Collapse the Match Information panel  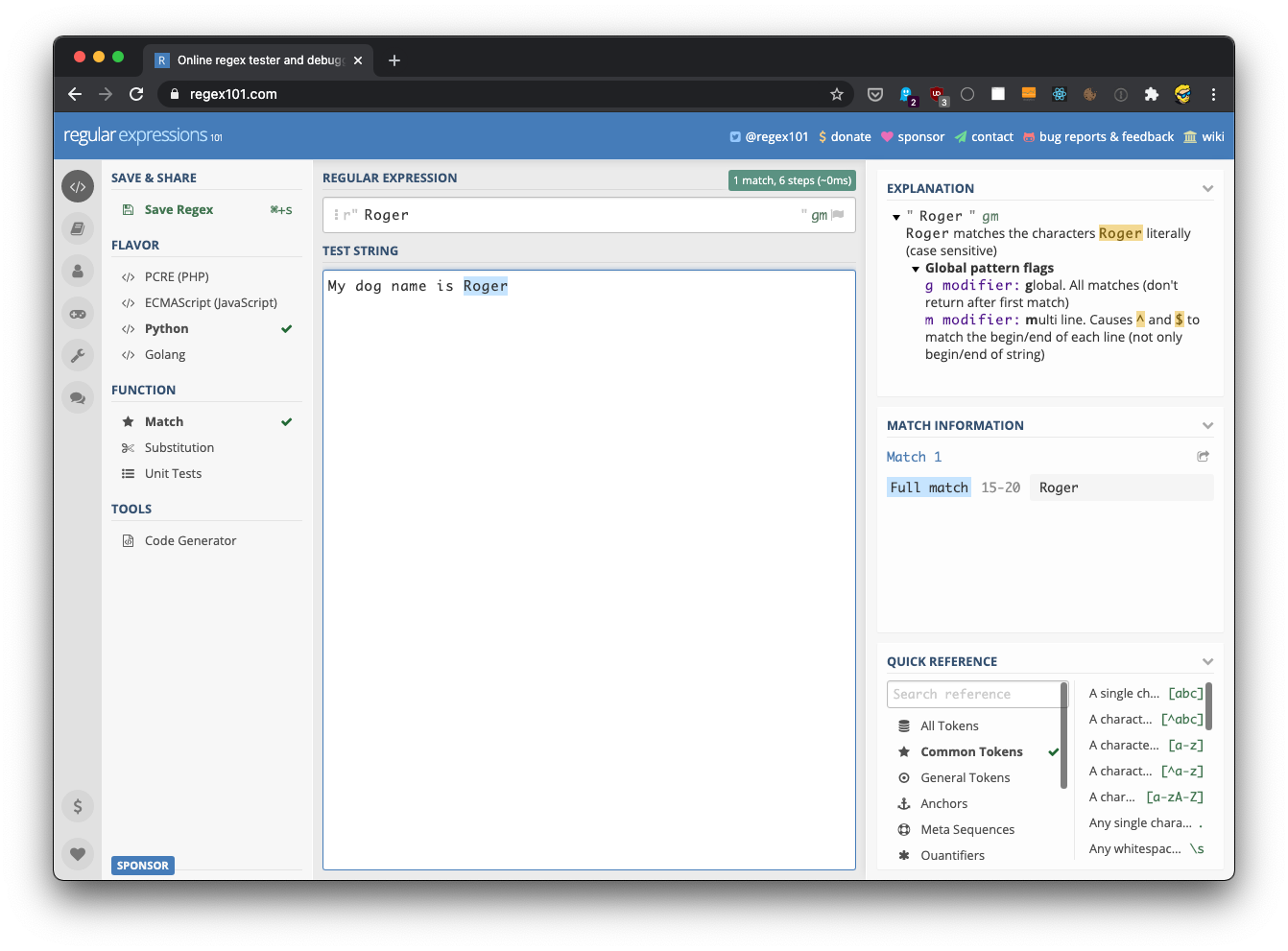[1207, 425]
